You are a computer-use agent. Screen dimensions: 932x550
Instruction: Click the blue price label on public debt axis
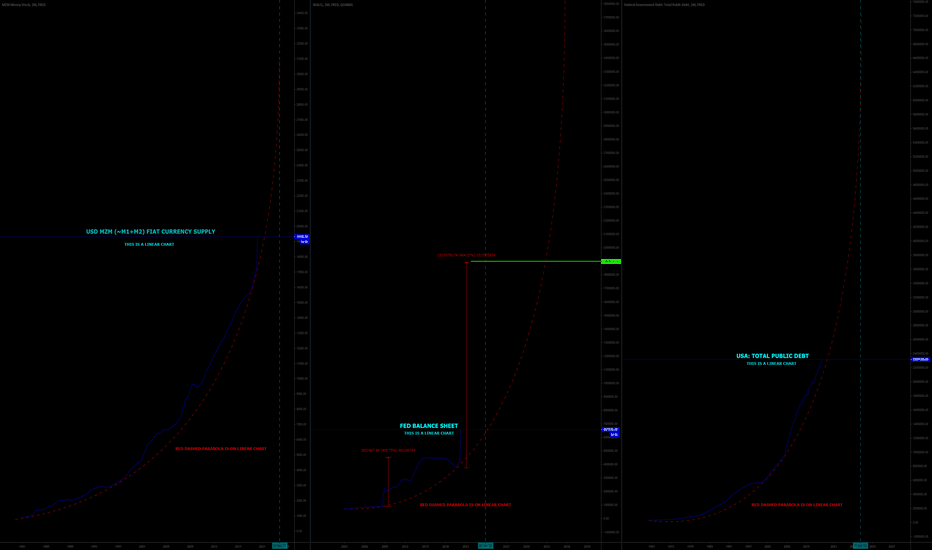920,359
